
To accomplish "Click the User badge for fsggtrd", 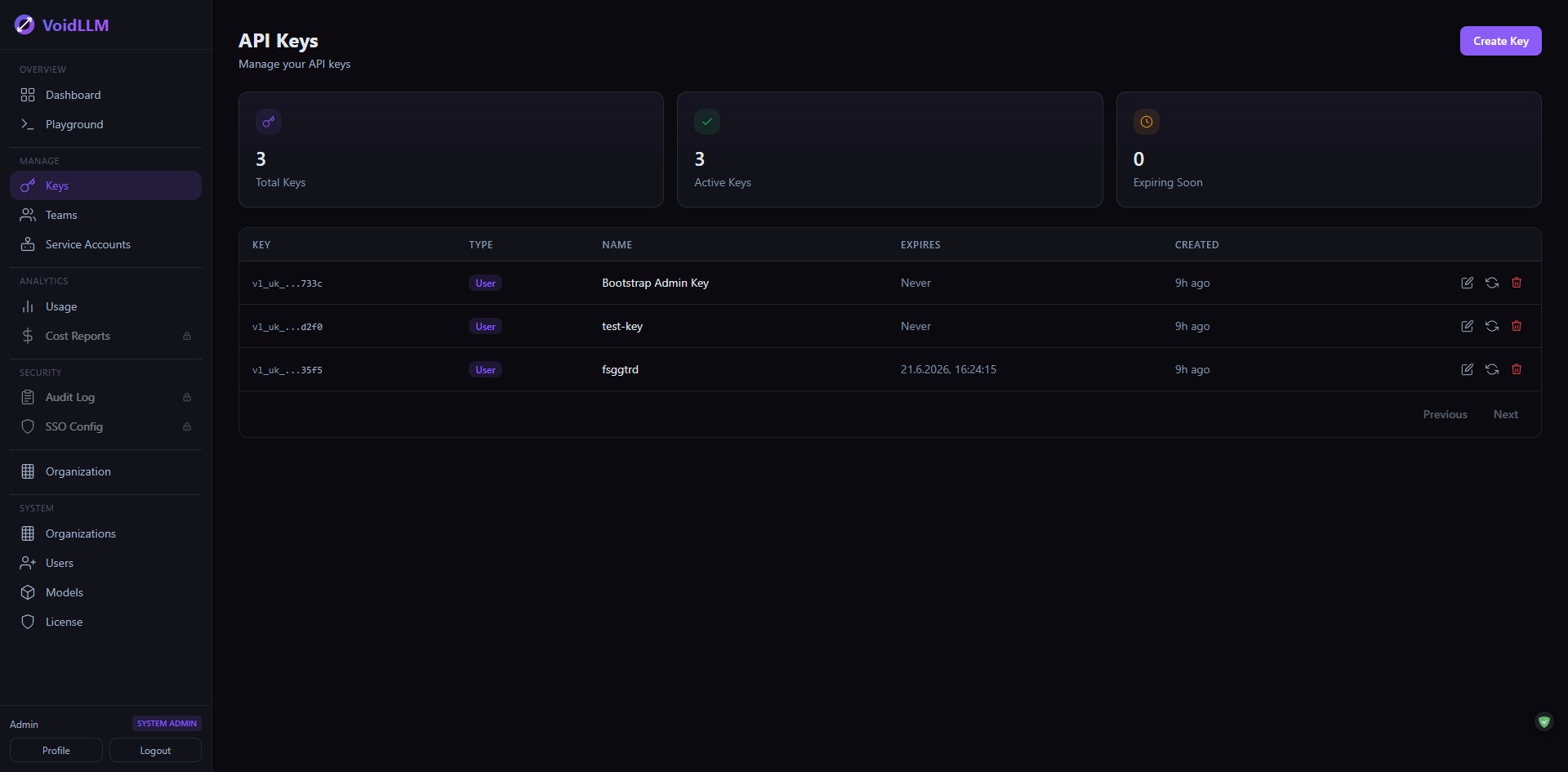I will click(485, 369).
